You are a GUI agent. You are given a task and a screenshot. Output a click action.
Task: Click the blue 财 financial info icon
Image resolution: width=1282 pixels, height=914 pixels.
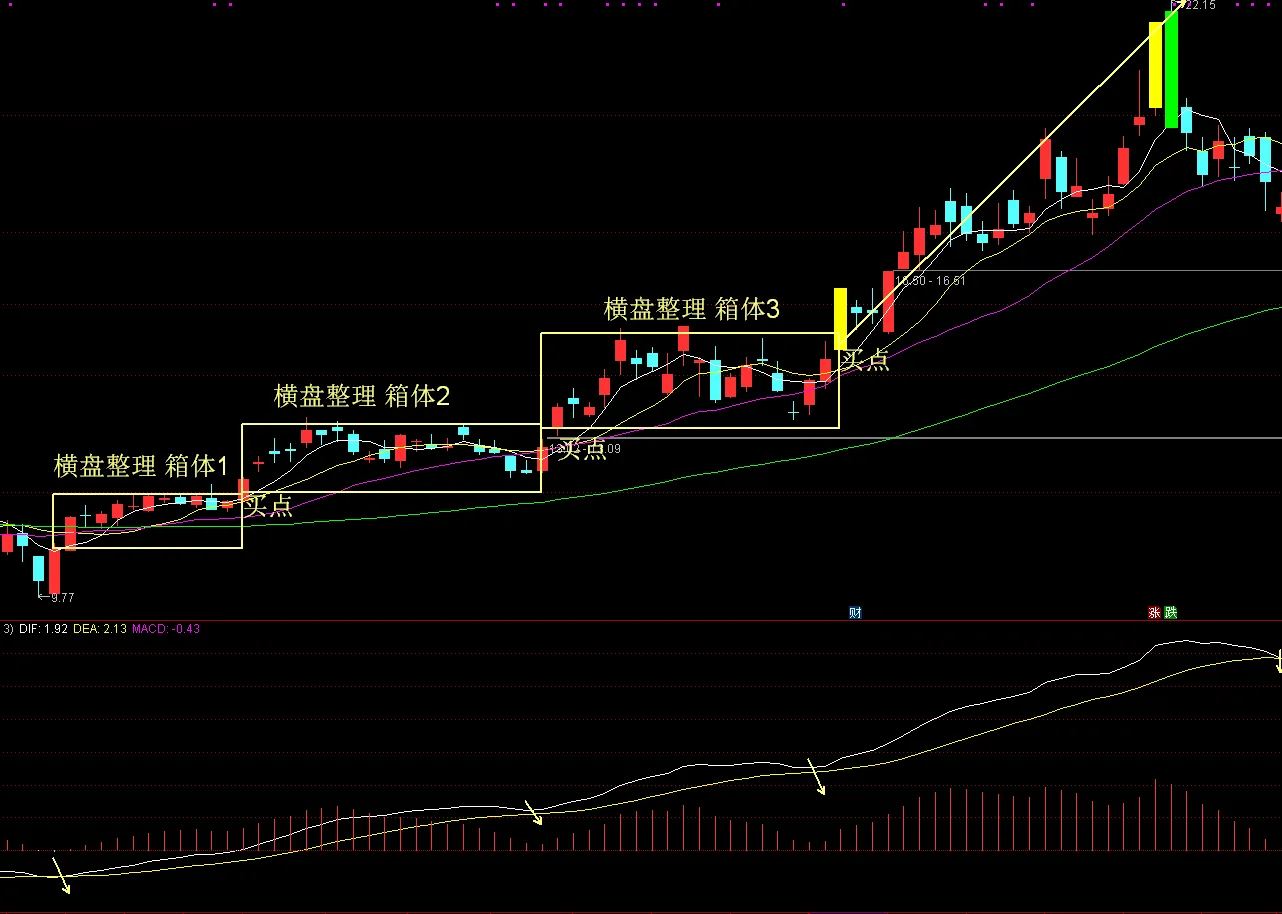point(855,612)
